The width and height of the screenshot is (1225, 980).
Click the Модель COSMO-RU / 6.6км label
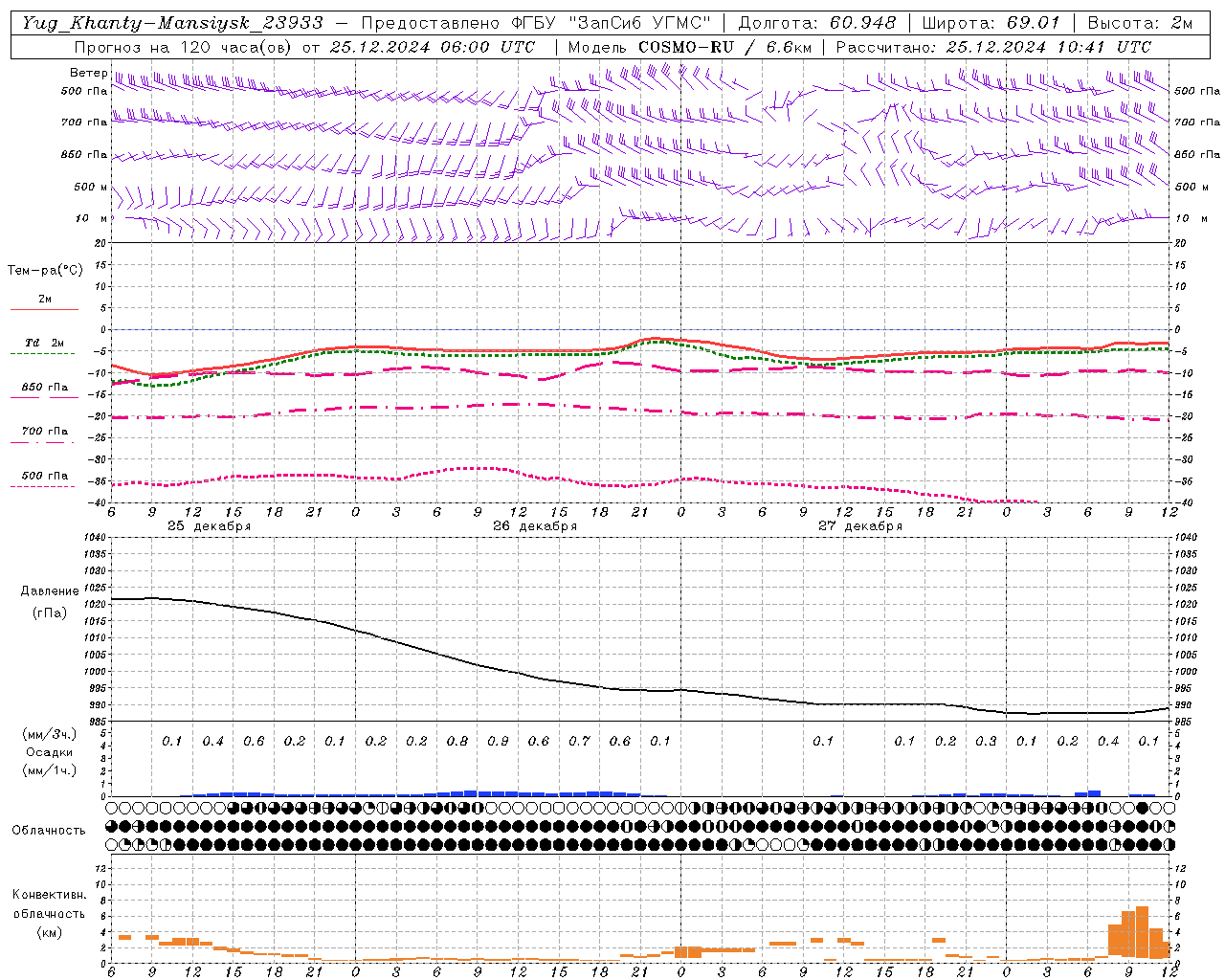coord(690,47)
